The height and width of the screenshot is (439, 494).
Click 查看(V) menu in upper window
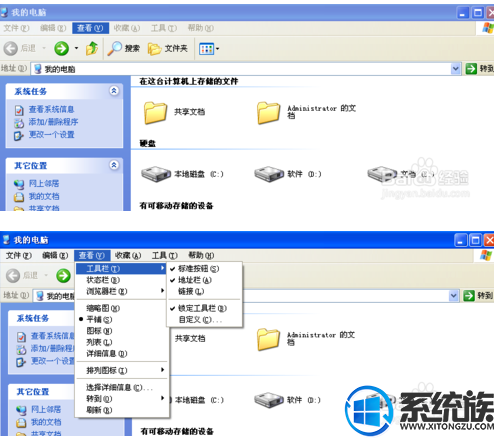click(x=90, y=28)
